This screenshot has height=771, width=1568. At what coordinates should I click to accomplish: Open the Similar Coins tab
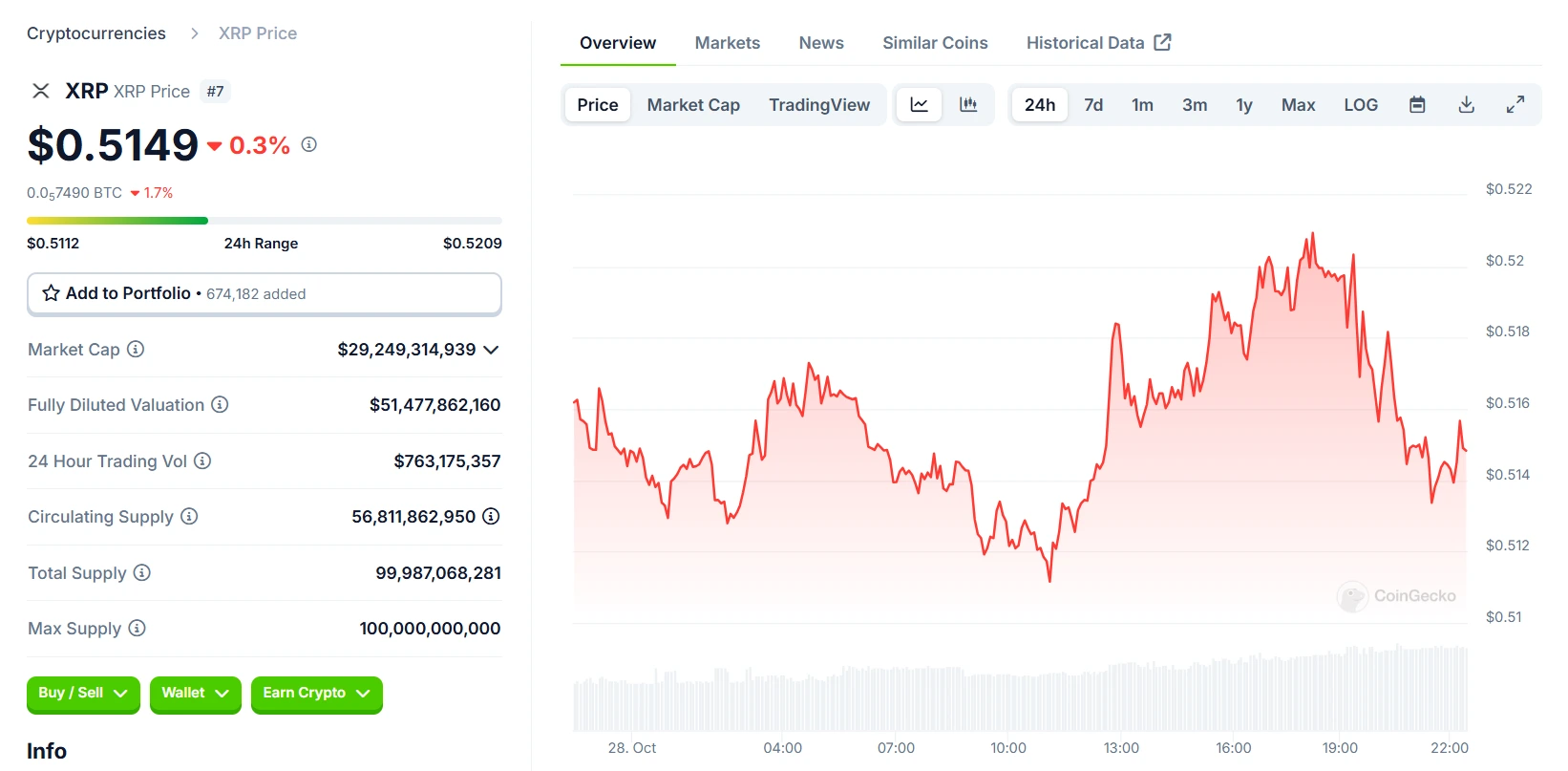[x=935, y=43]
